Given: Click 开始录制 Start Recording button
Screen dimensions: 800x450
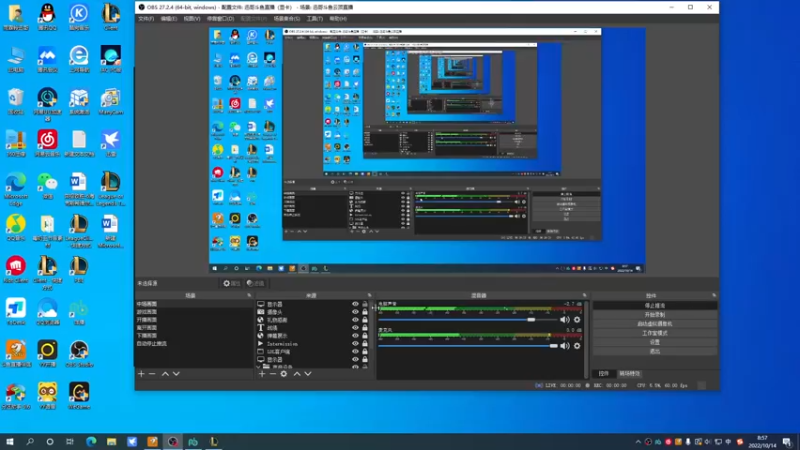Looking at the screenshot, I should coord(655,315).
